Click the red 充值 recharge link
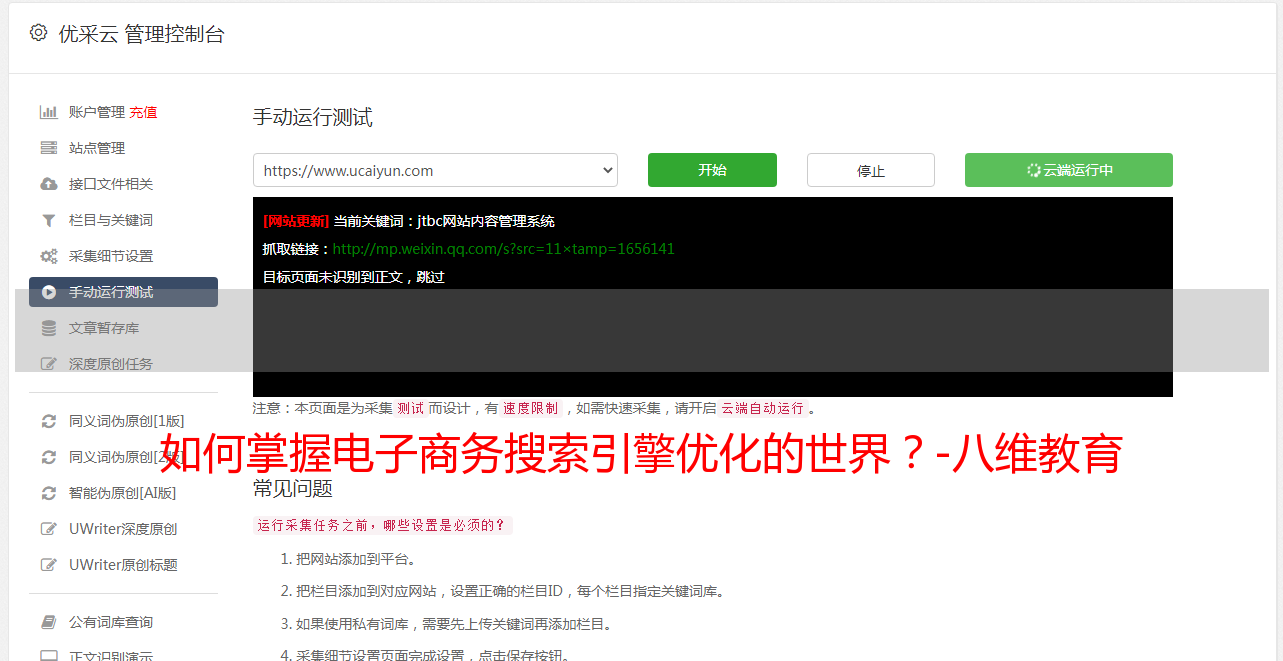The width and height of the screenshot is (1283, 661). click(x=143, y=112)
